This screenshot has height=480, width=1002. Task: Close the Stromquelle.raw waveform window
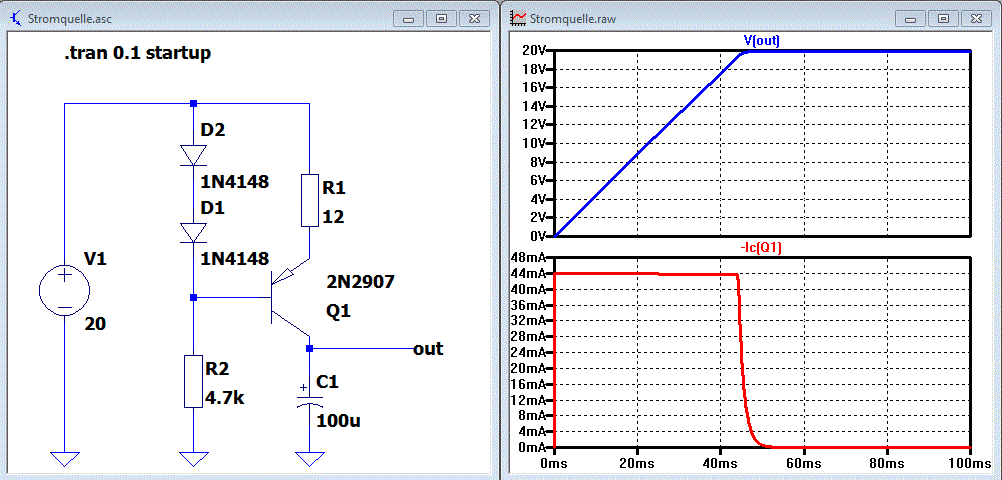[978, 19]
